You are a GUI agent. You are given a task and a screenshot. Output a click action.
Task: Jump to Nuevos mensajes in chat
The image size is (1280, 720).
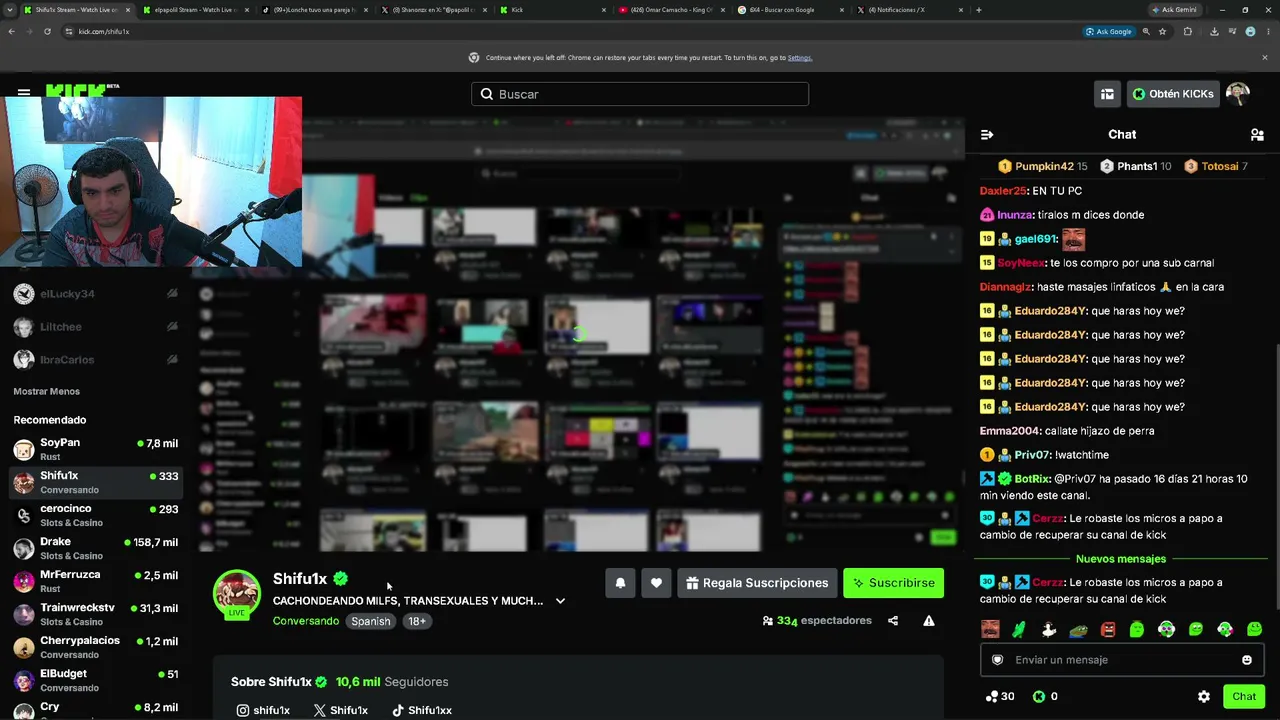tap(1121, 559)
